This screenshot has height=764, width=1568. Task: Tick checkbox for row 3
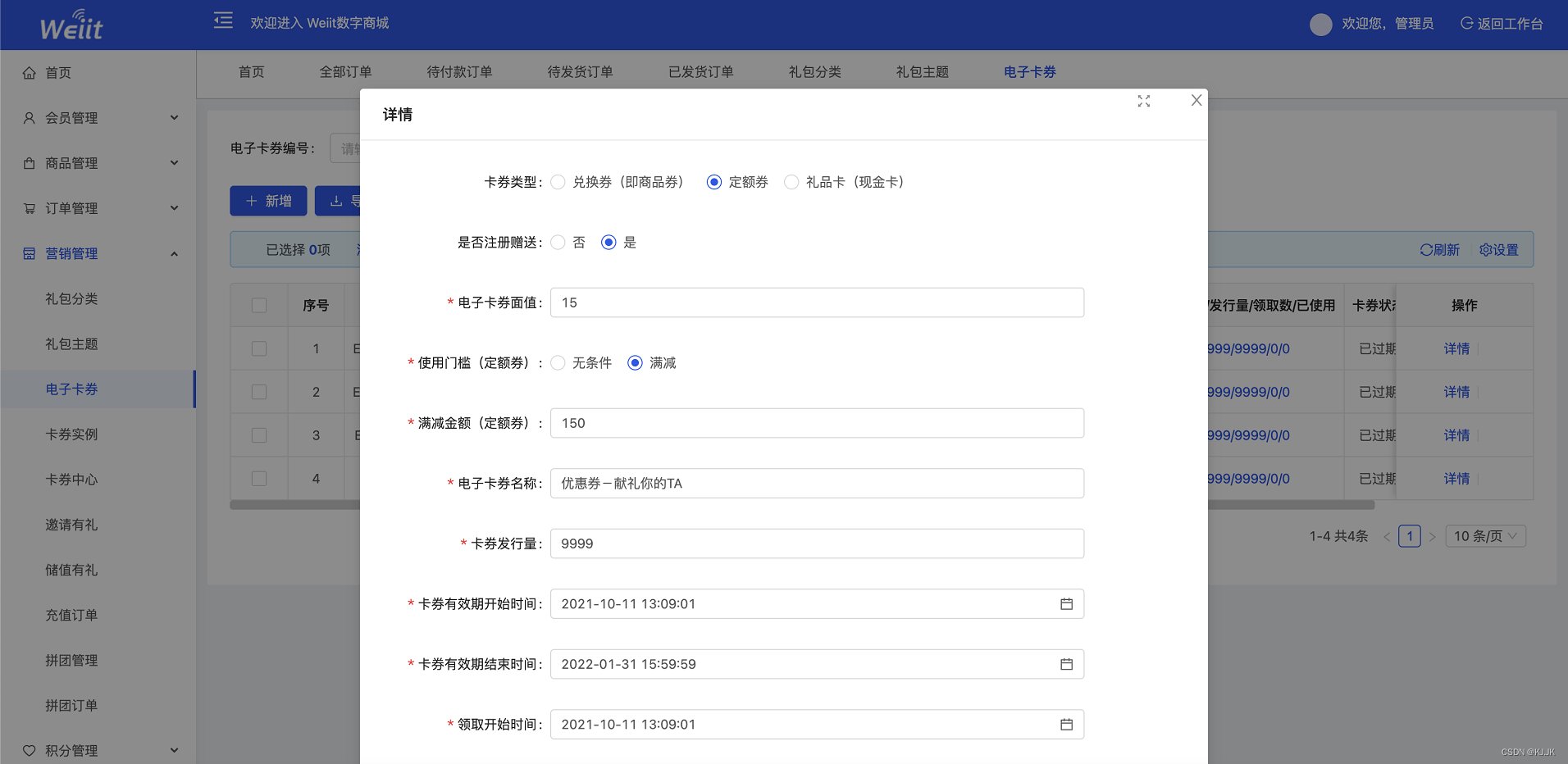point(259,435)
